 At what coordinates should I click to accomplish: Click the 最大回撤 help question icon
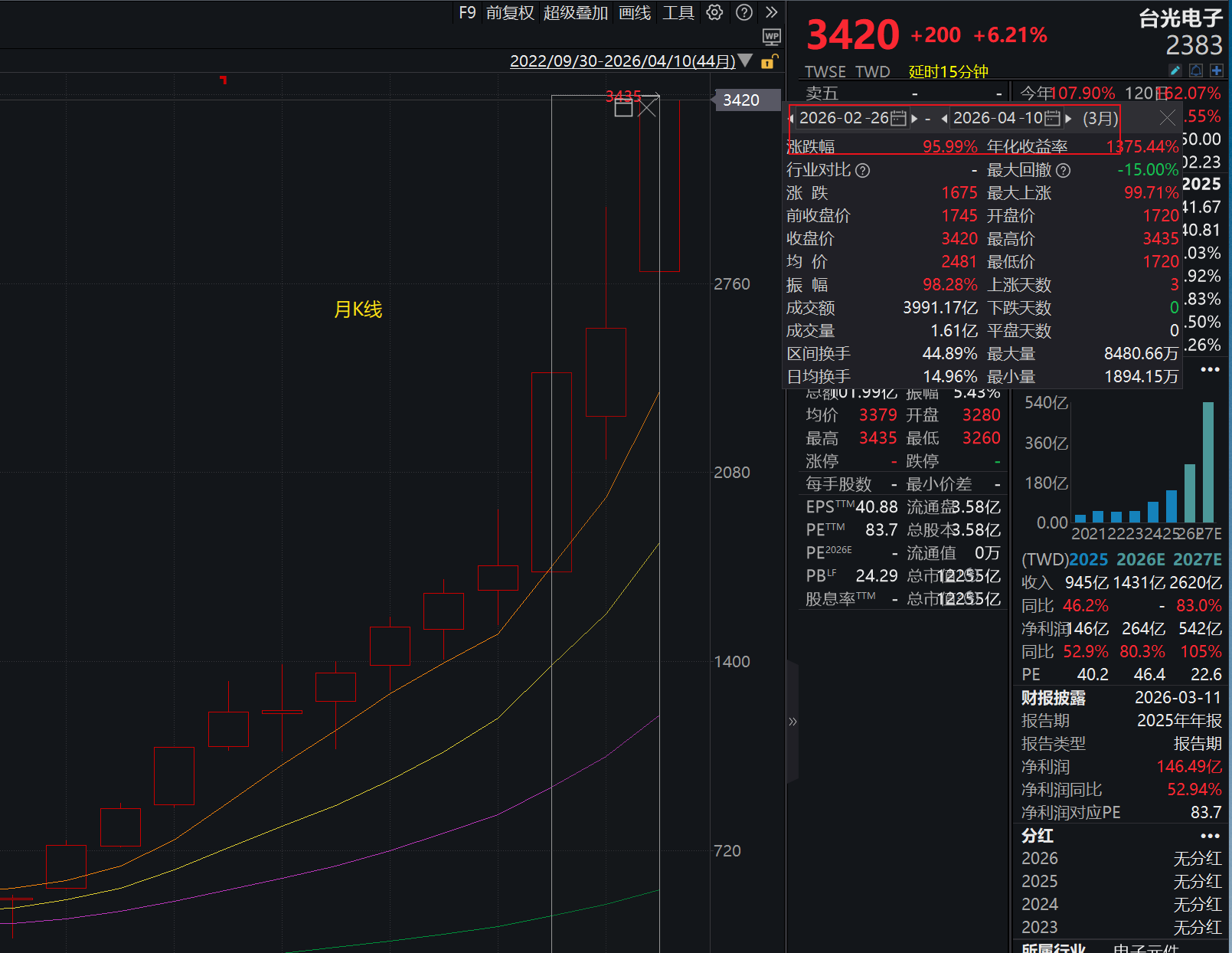point(1064,170)
